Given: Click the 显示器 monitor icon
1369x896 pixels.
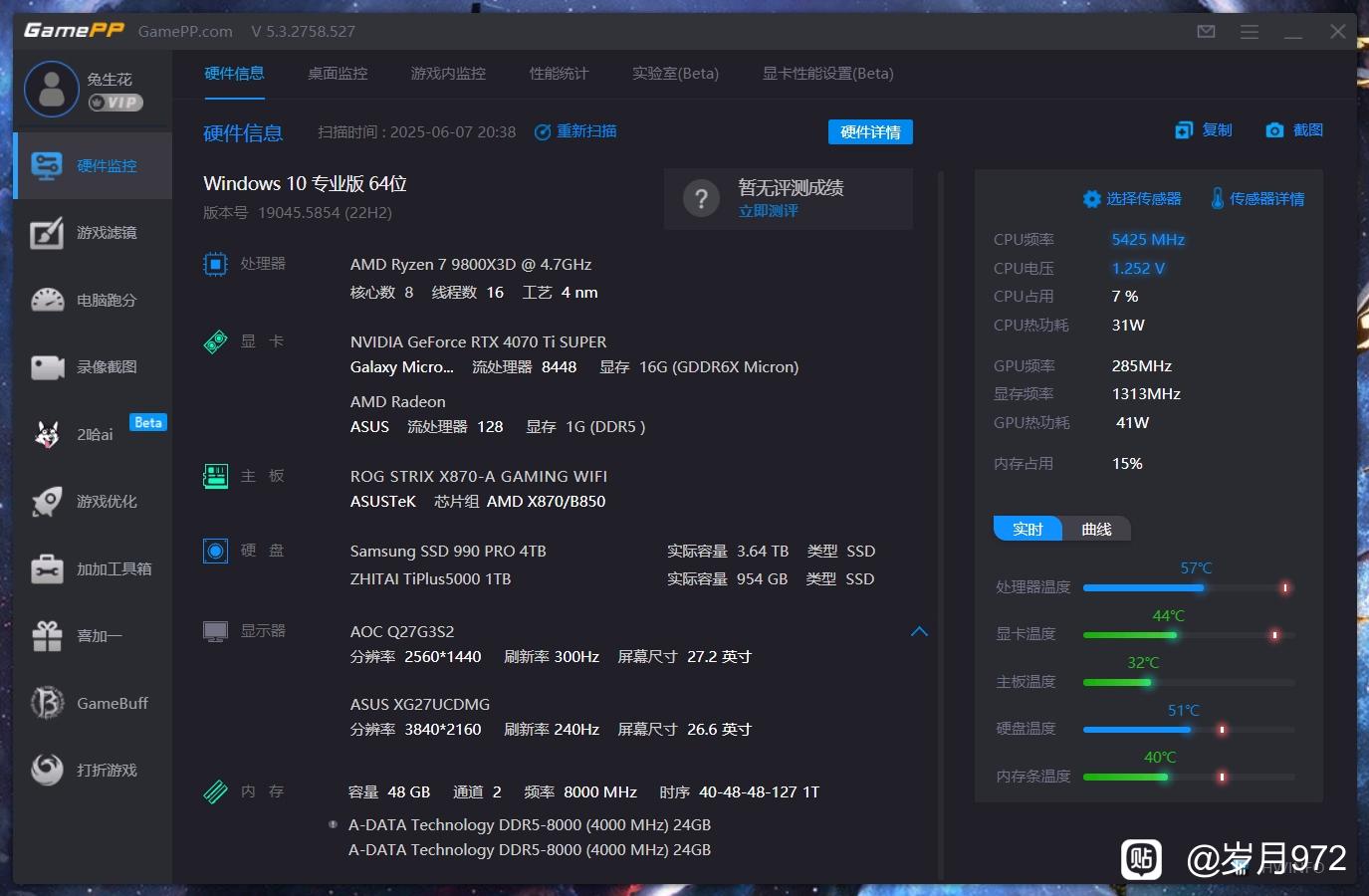Looking at the screenshot, I should pyautogui.click(x=215, y=631).
